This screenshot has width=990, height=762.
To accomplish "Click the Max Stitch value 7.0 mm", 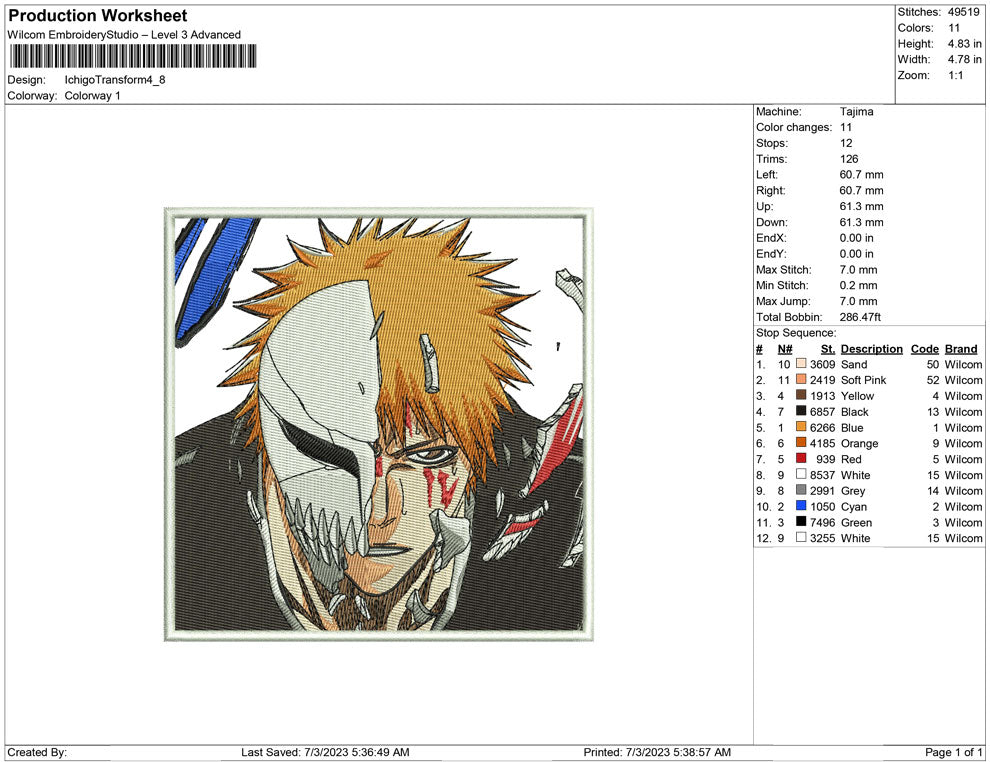I will pyautogui.click(x=859, y=270).
